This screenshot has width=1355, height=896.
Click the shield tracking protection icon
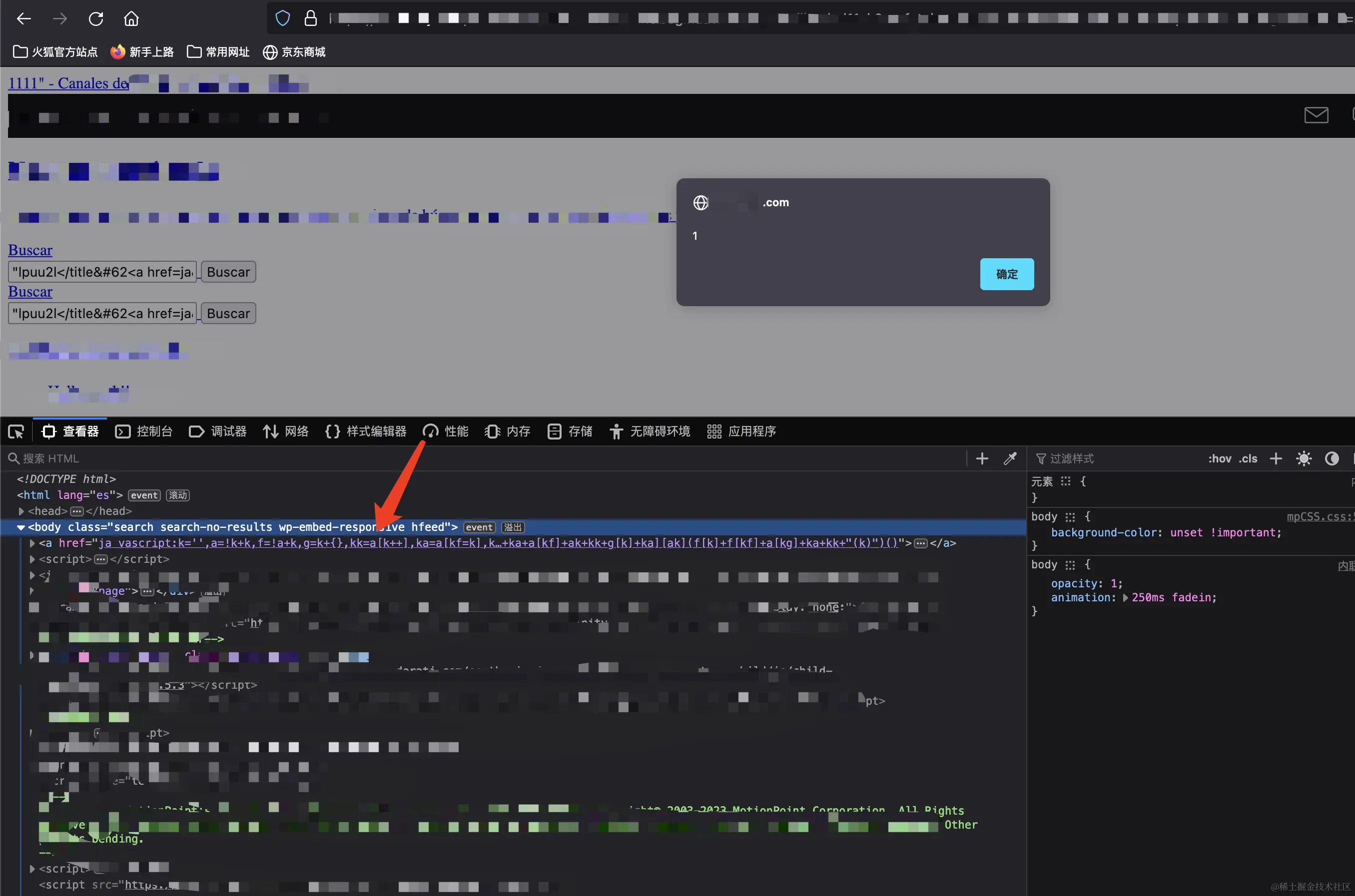(282, 18)
